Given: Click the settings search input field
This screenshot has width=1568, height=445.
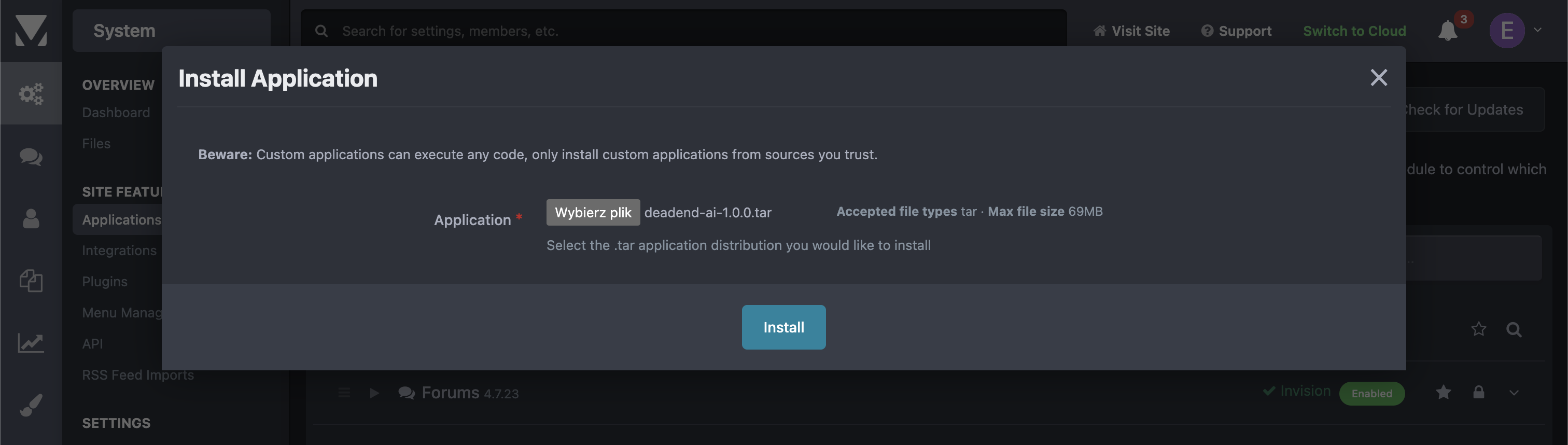Looking at the screenshot, I should (669, 31).
